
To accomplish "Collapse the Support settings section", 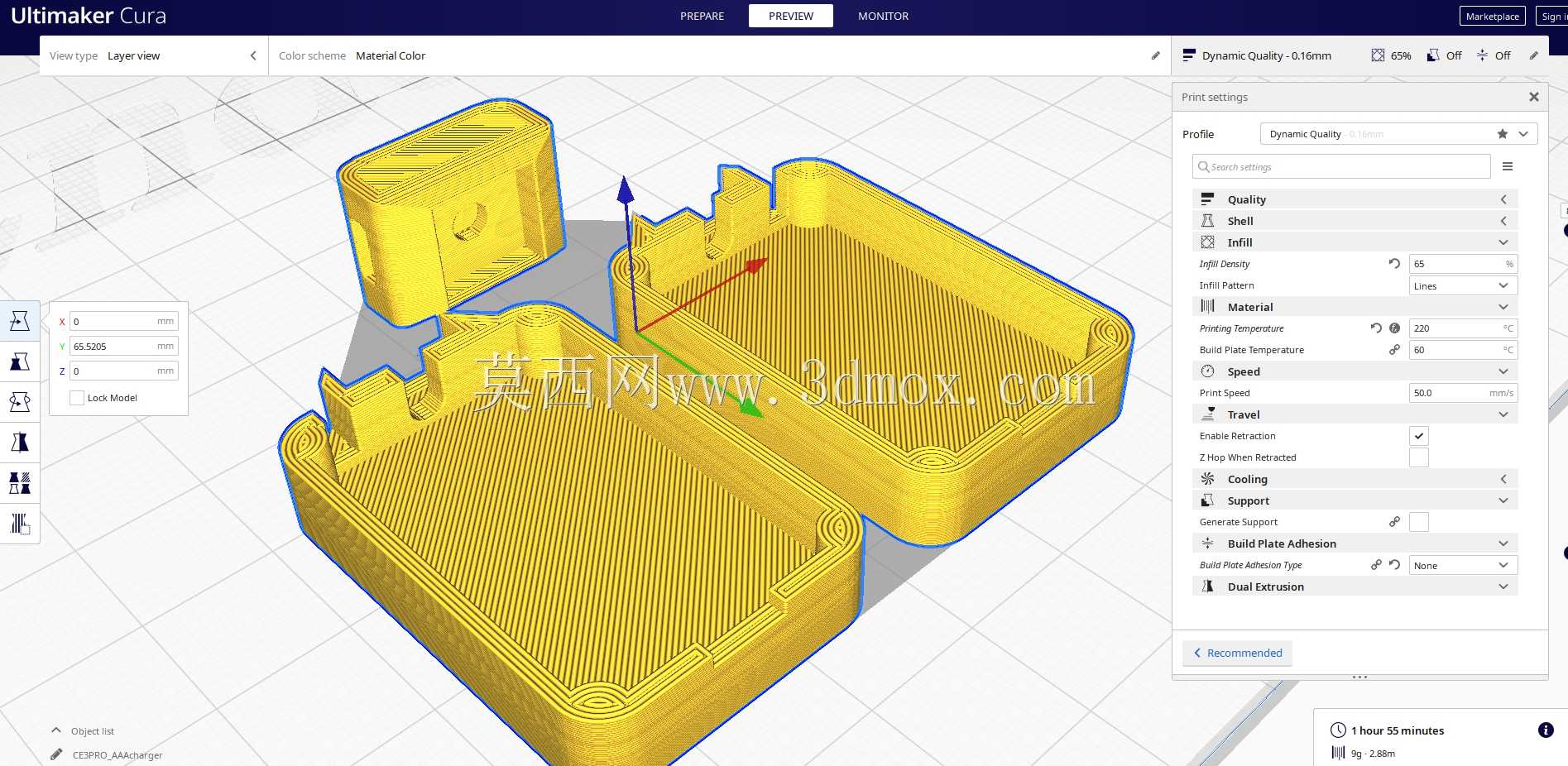I will (1355, 500).
